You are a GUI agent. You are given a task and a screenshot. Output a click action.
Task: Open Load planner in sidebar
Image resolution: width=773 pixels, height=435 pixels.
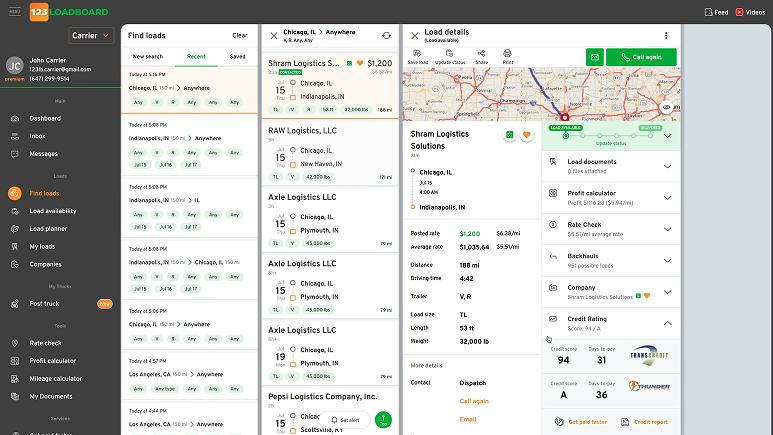click(48, 229)
